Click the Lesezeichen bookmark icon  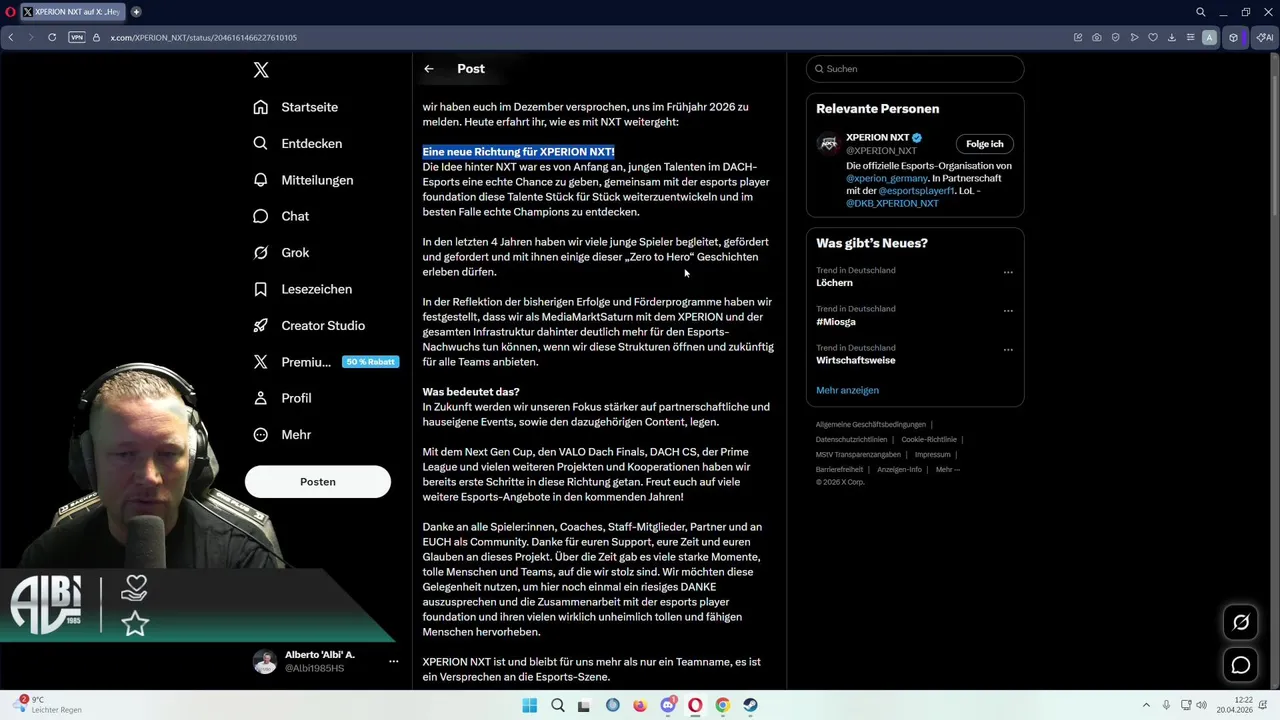(x=261, y=289)
